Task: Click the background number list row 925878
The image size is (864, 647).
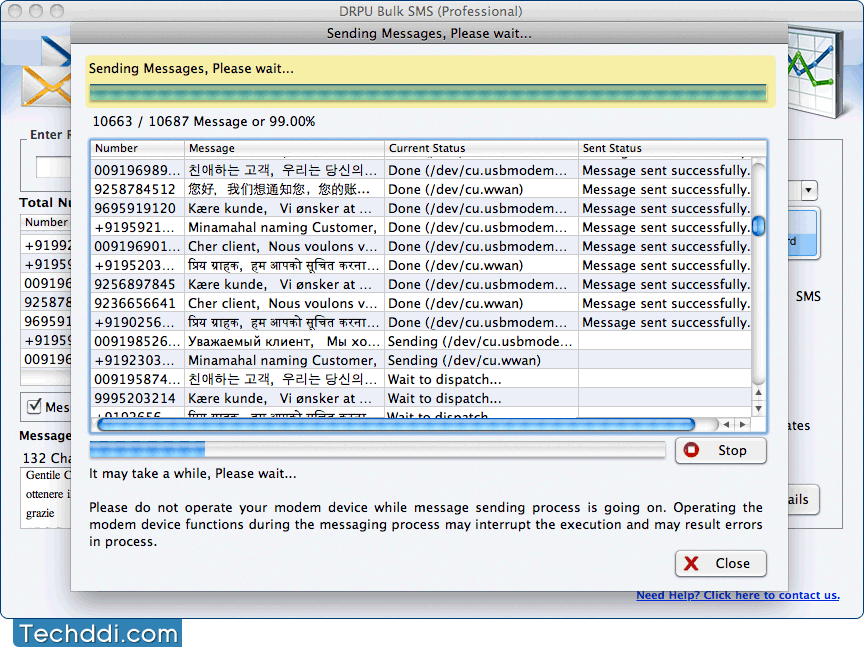Action: point(46,302)
